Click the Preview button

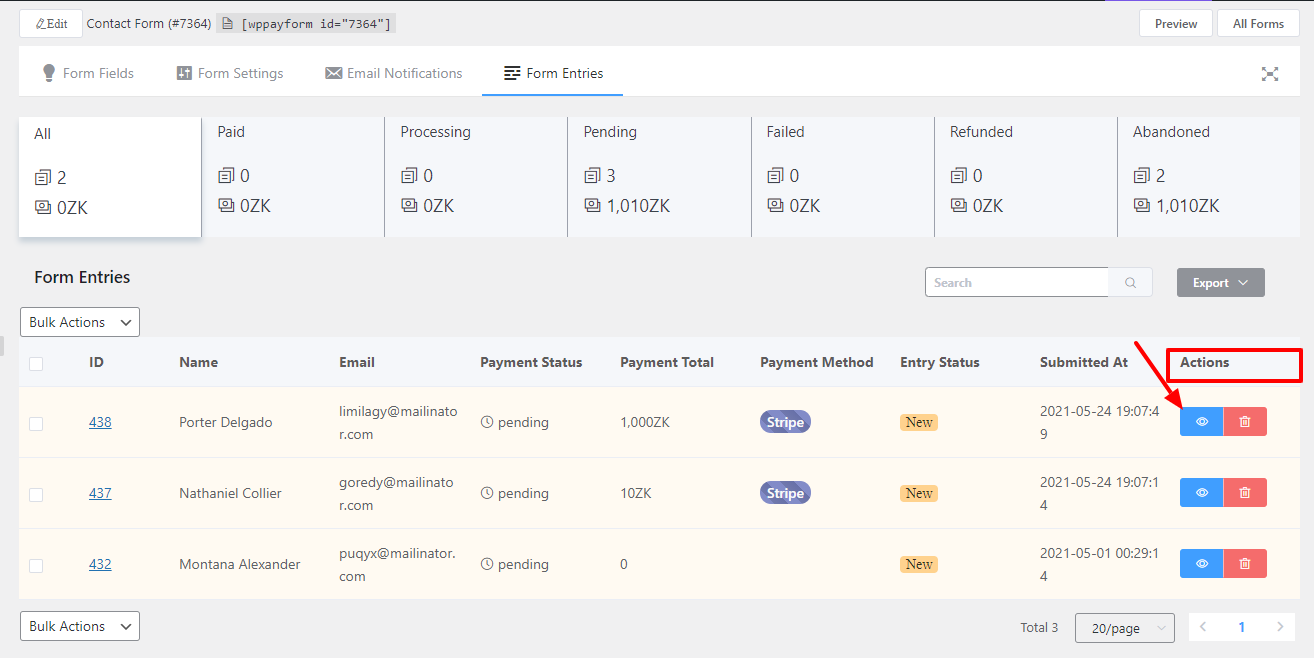pyautogui.click(x=1175, y=24)
